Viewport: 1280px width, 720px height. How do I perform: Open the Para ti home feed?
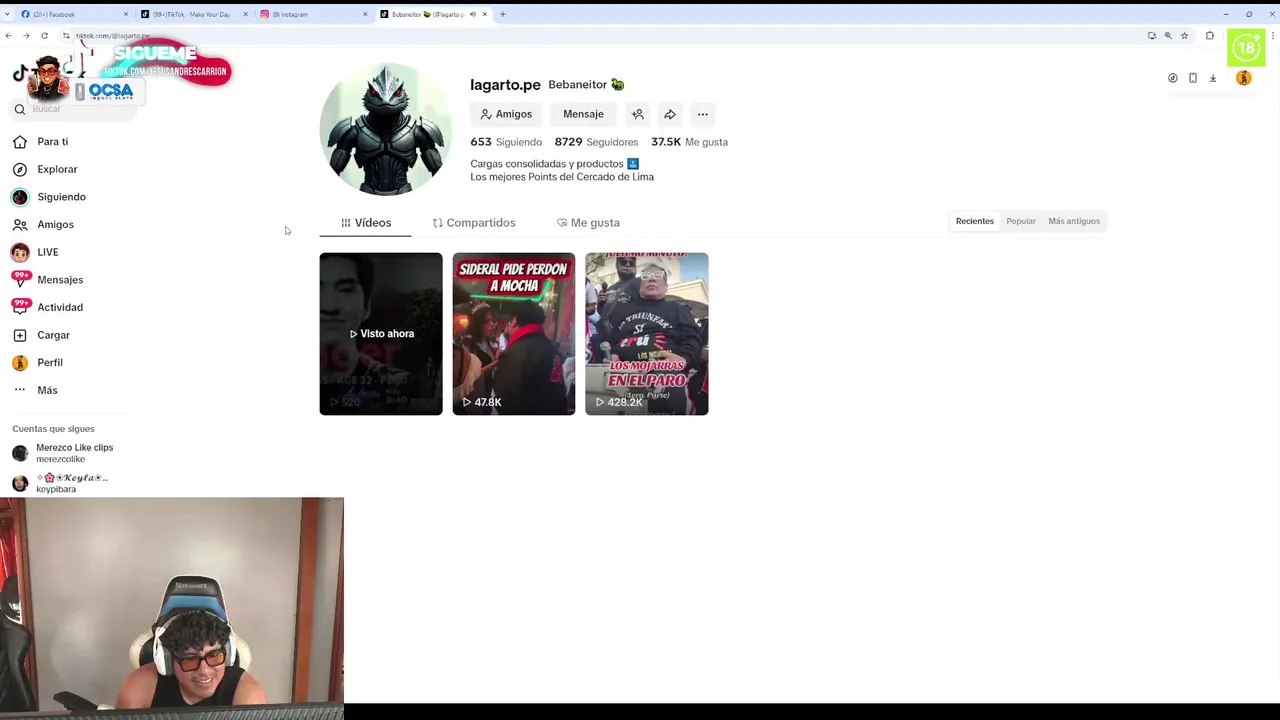point(53,142)
